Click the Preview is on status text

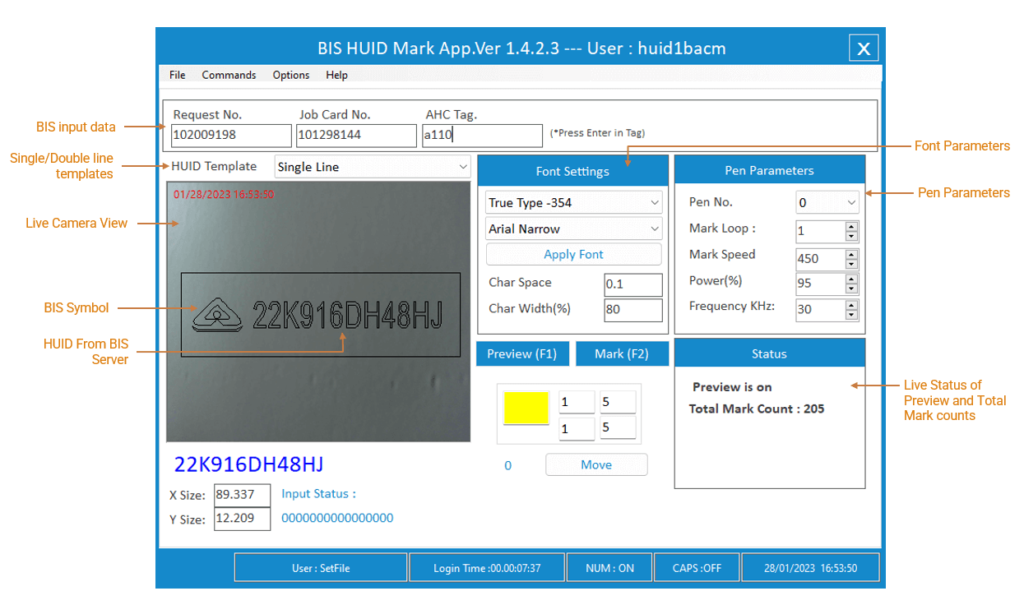click(732, 387)
